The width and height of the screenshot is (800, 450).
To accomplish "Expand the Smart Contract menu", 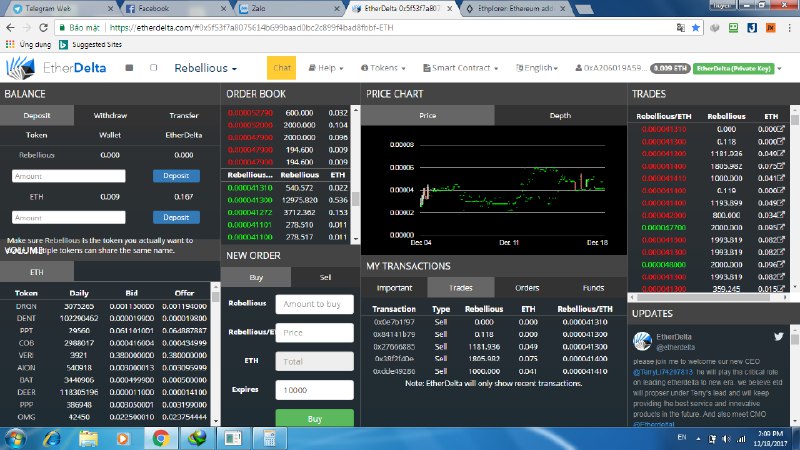I will tap(461, 68).
